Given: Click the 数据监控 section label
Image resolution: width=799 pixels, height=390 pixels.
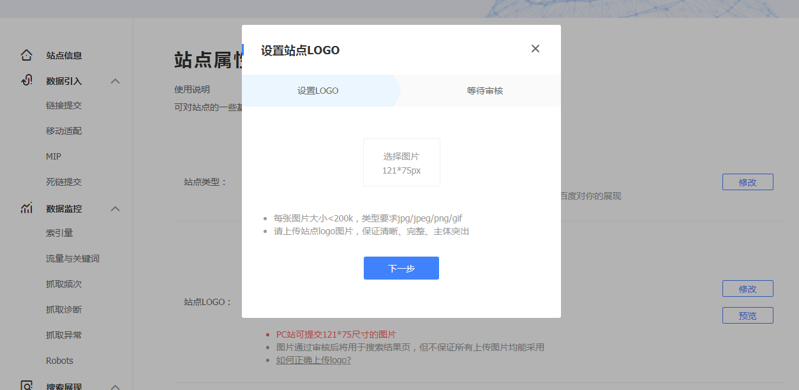Looking at the screenshot, I should tap(64, 209).
